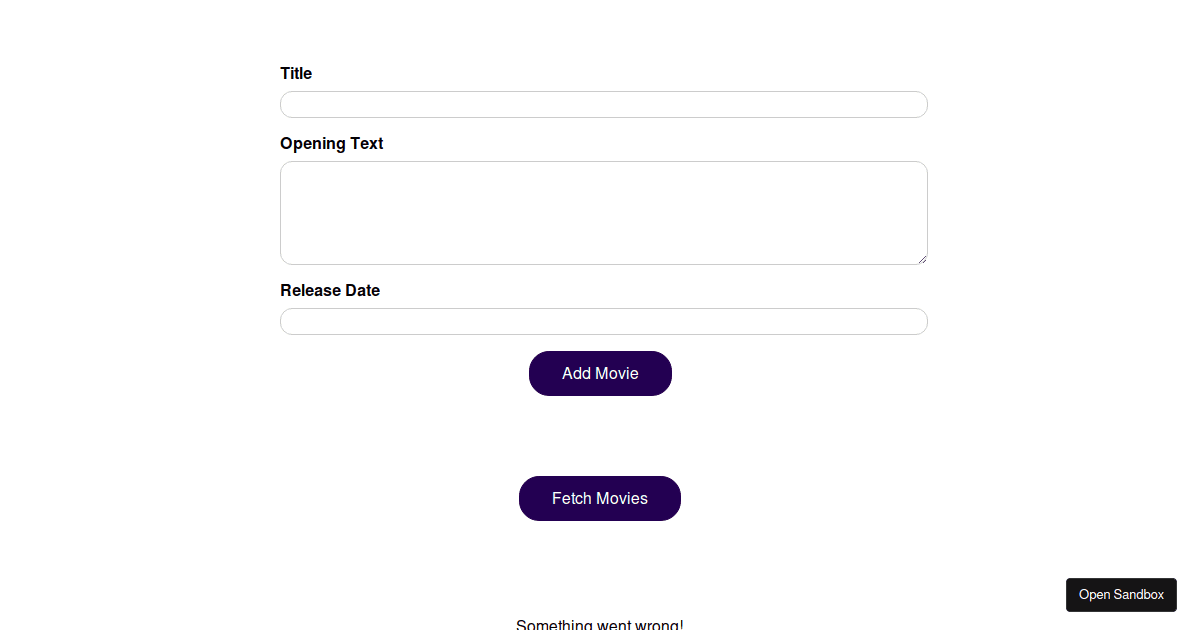Reload the movie list using Fetch Movies

click(x=600, y=498)
